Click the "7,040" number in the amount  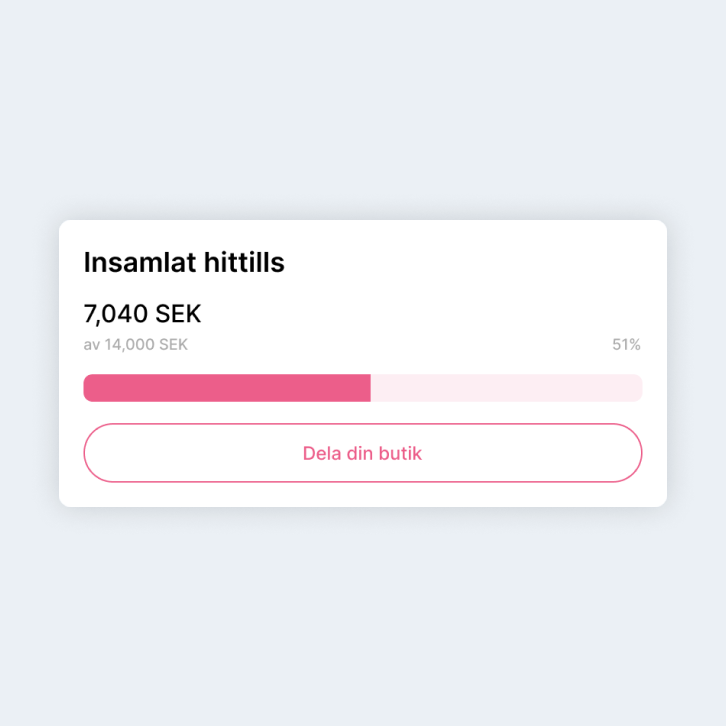[x=117, y=314]
